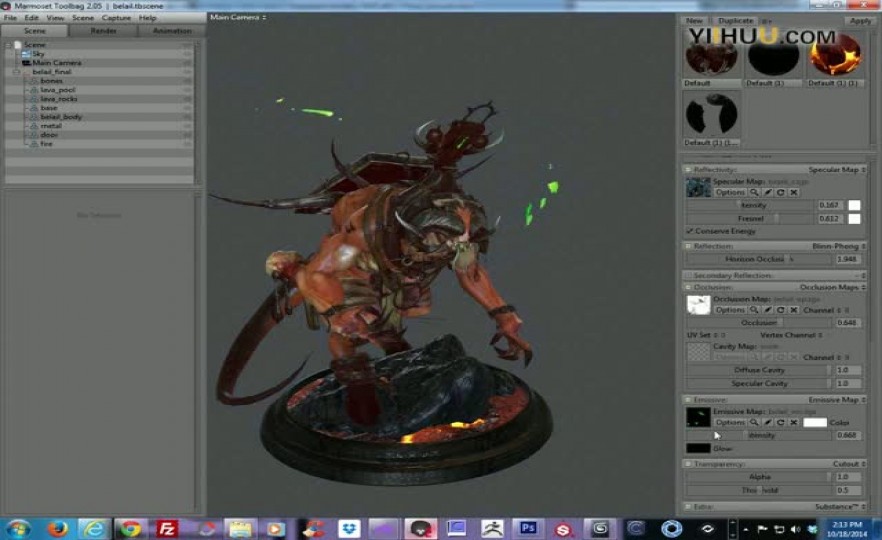Click the mesh icon beside lava_pool
Viewport: 882px width, 540px height.
pyautogui.click(x=34, y=90)
